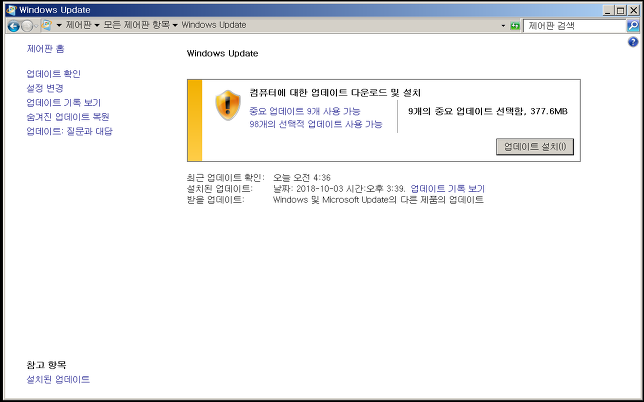This screenshot has height=402, width=644.
Task: Open help with the blue question mark icon
Action: (x=633, y=41)
